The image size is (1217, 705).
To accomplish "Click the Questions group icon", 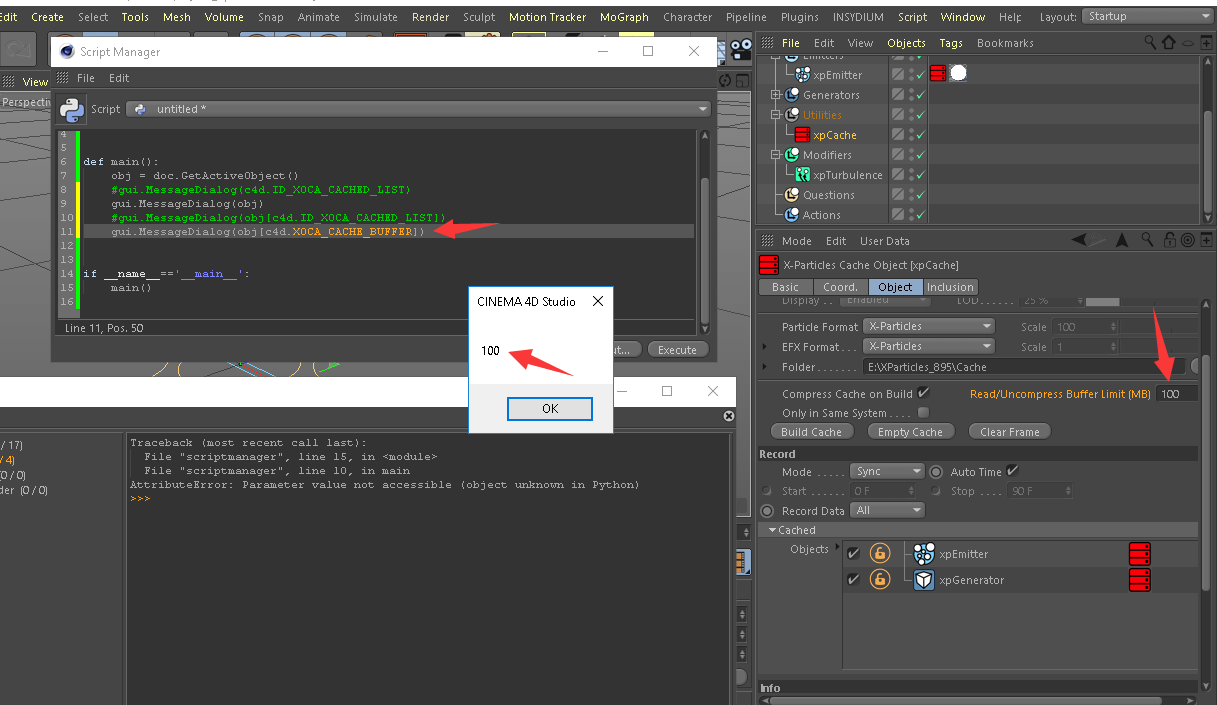I will coord(792,195).
